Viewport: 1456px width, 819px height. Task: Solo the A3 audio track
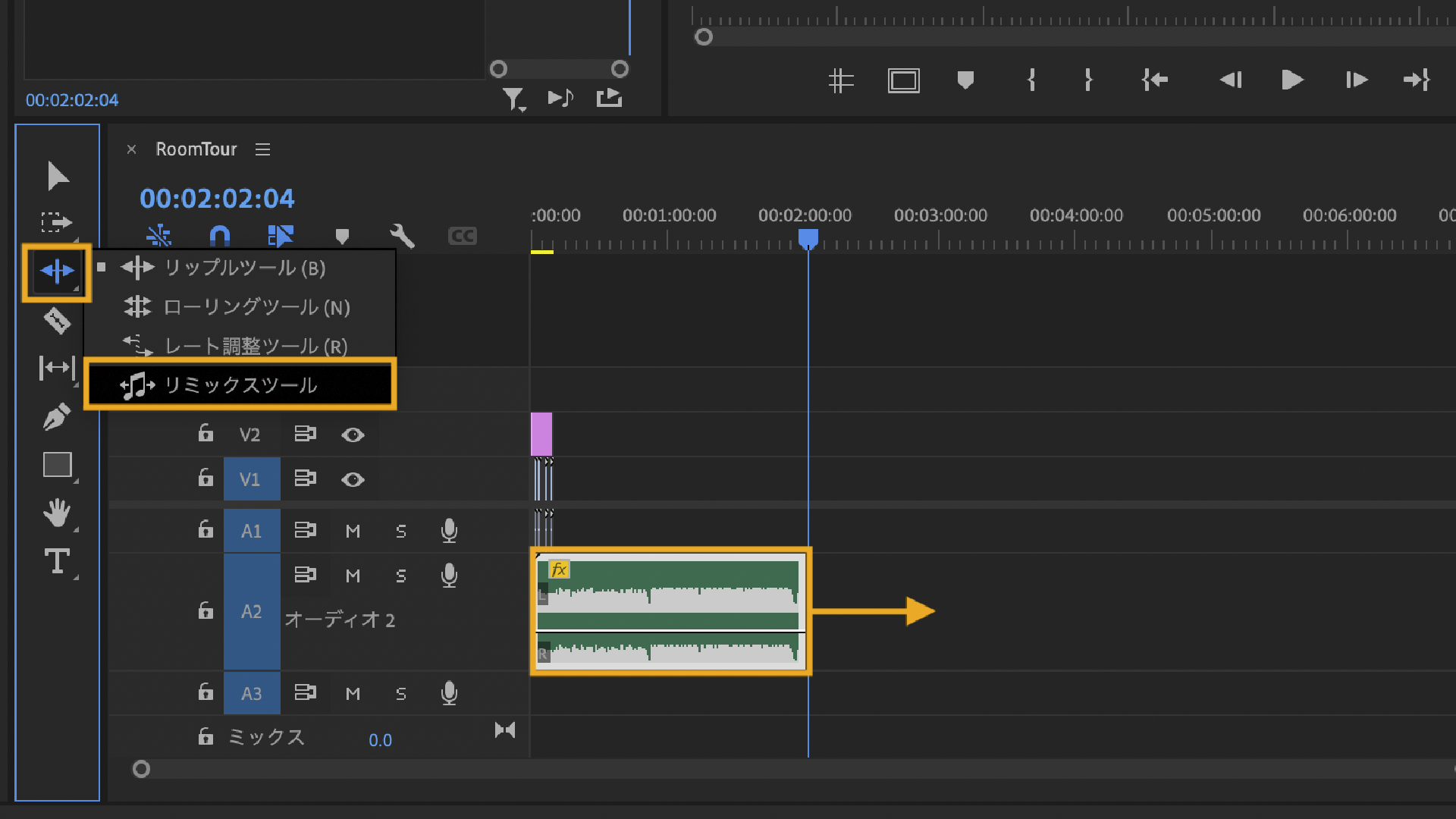click(x=401, y=693)
